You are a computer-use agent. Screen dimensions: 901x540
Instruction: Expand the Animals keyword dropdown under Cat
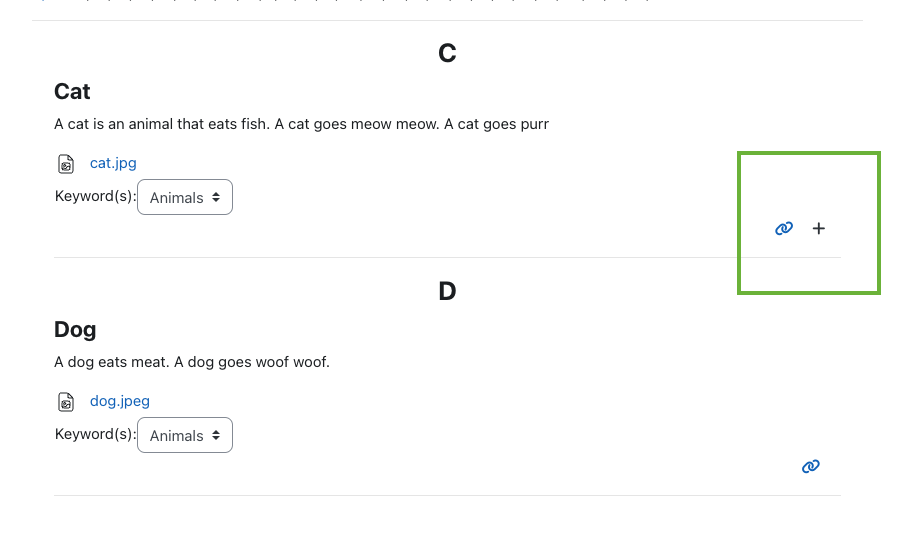coord(185,197)
